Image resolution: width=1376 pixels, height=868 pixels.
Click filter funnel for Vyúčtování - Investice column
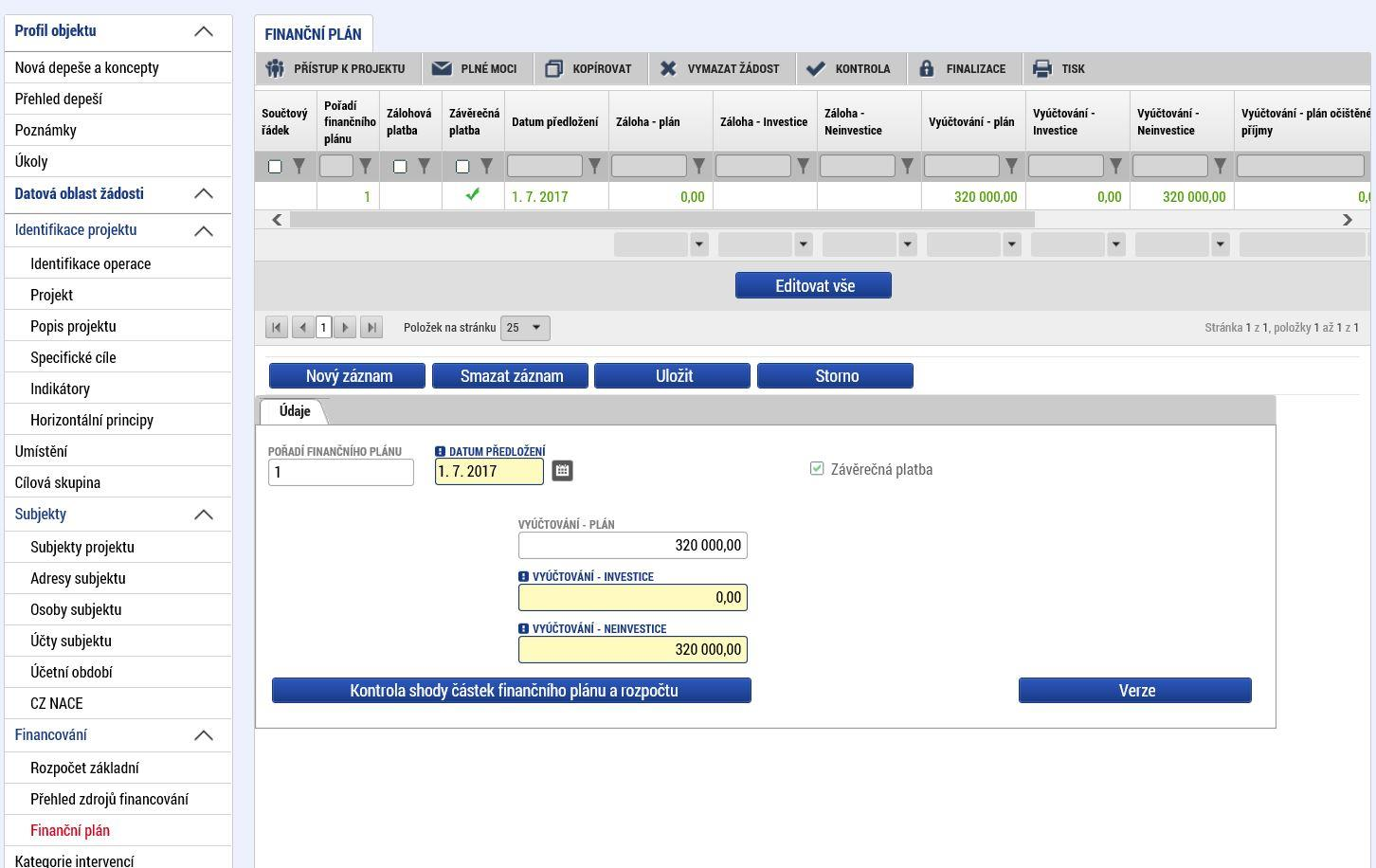[1115, 167]
